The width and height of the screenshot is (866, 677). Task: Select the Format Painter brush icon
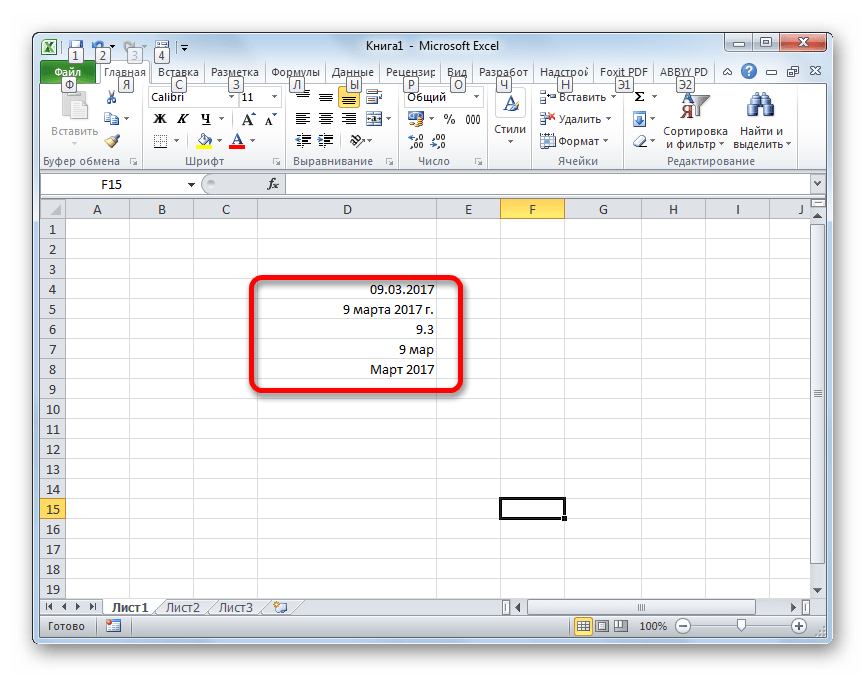[x=112, y=141]
